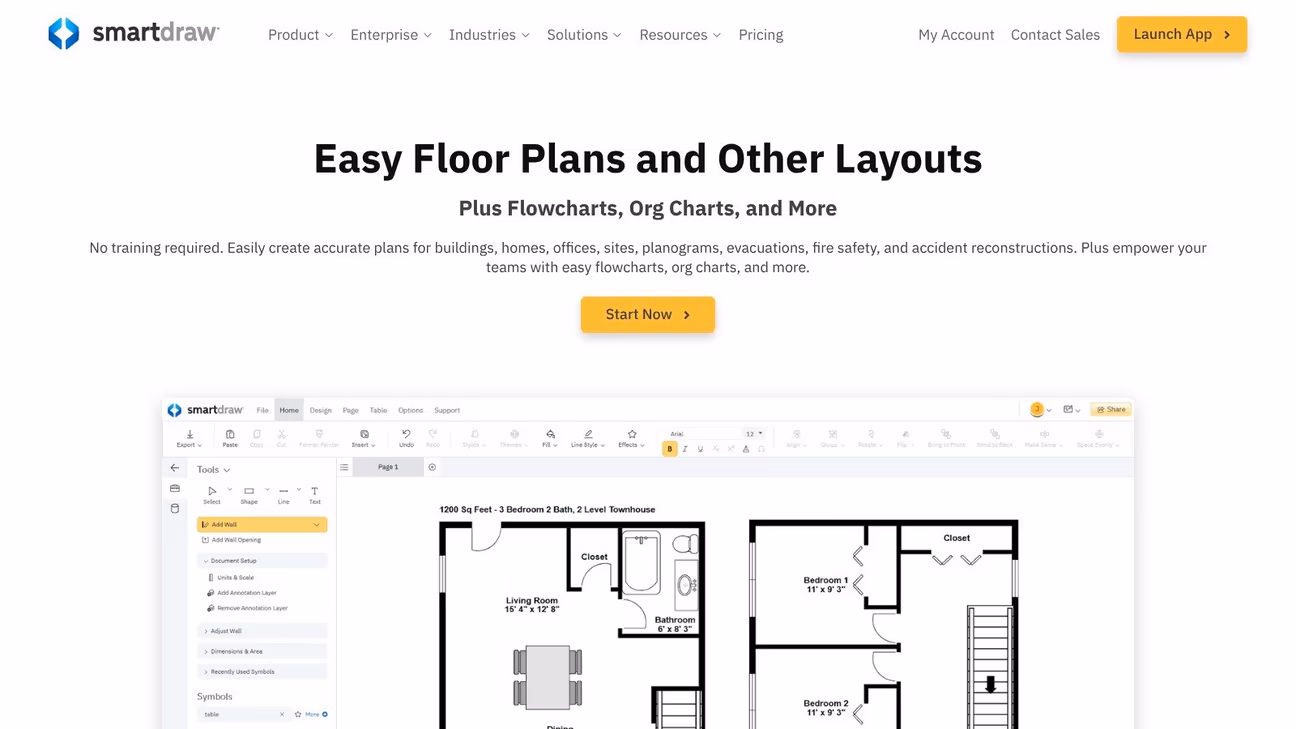
Task: Open the Insert tool dropdown
Action: tap(364, 438)
